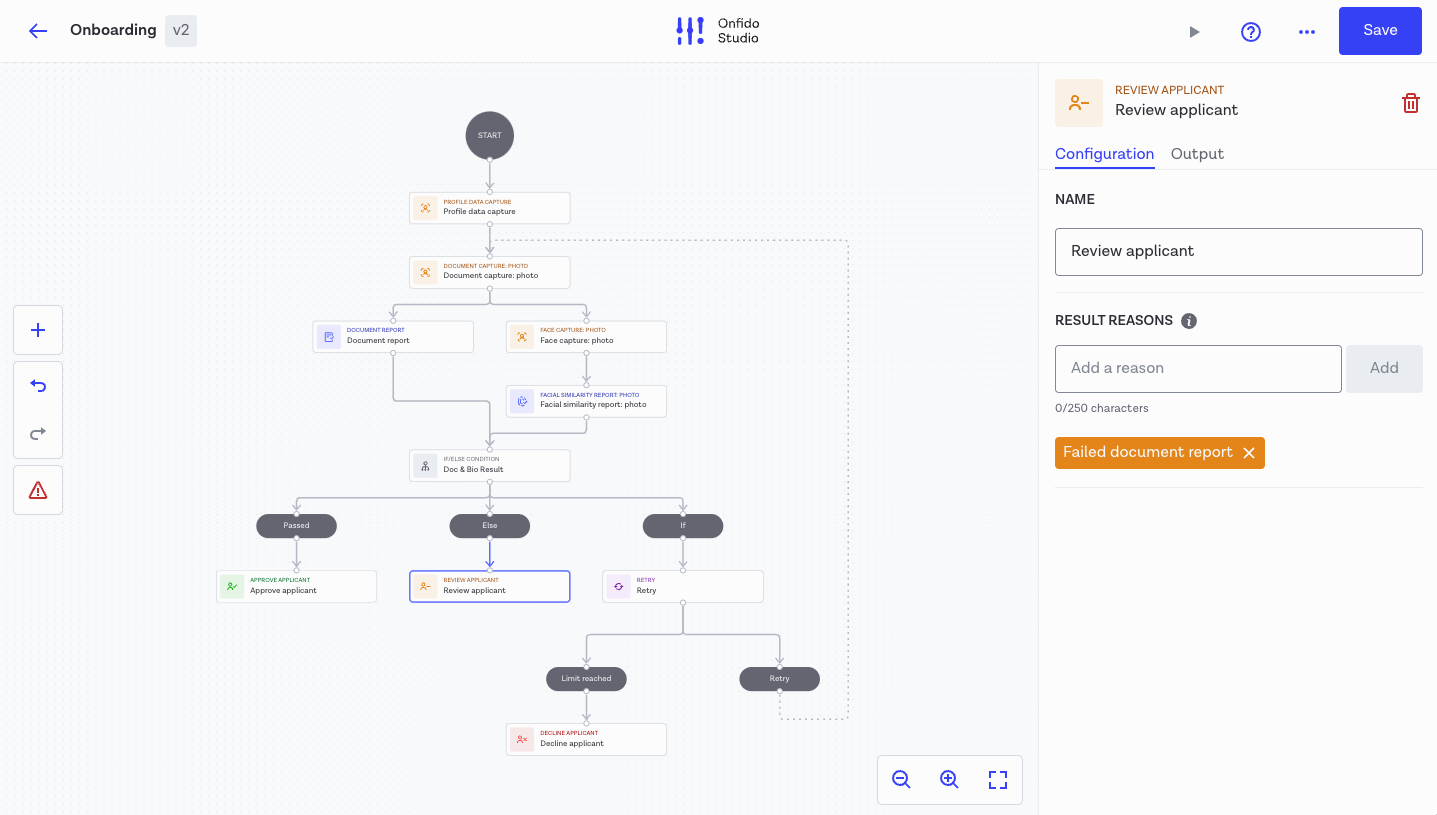Show workflow warnings via triangle icon

click(x=38, y=490)
